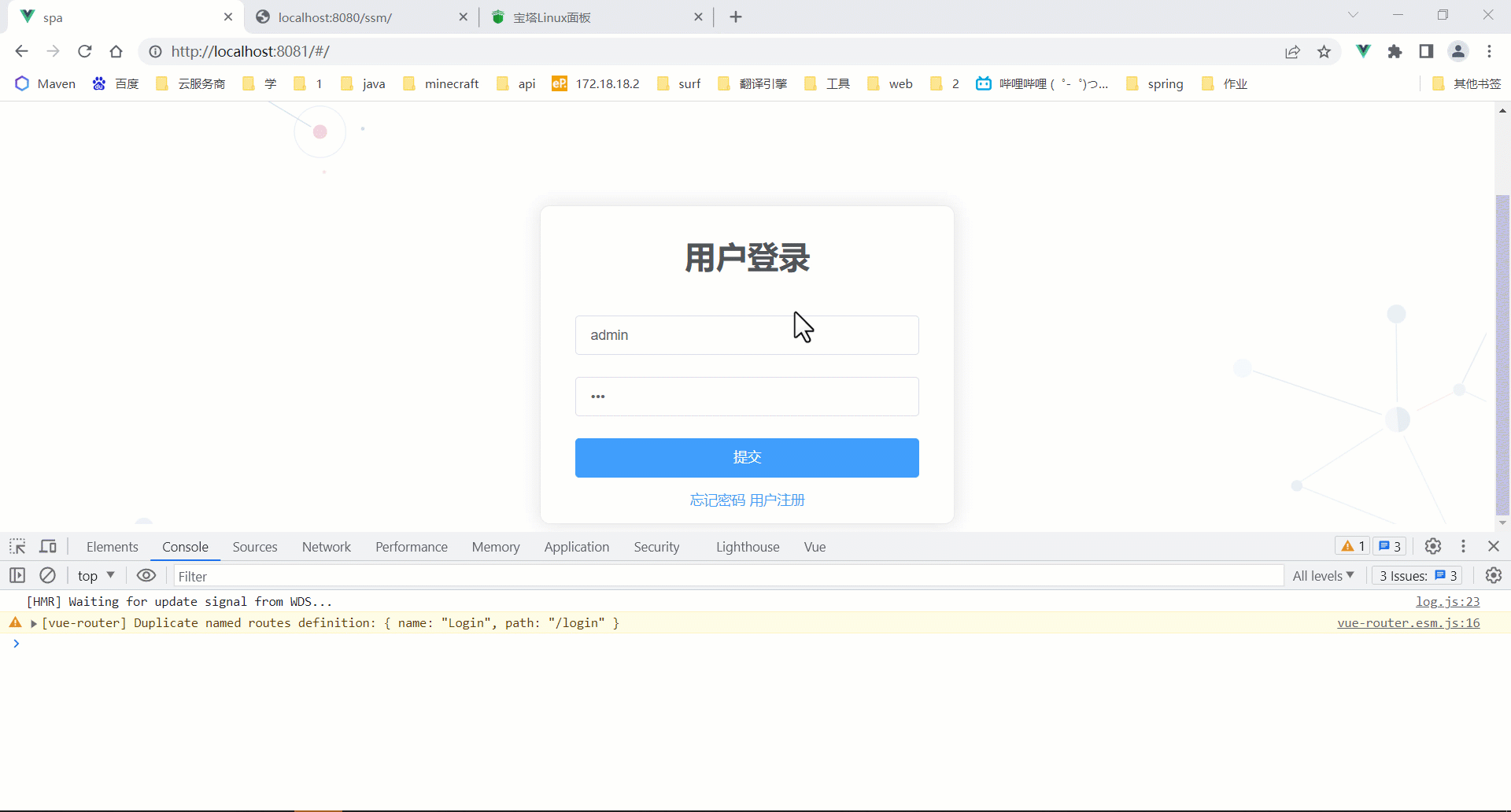Viewport: 1511px width, 812px height.
Task: Close the localhost:8080/ssm/ tab
Action: pos(463,17)
